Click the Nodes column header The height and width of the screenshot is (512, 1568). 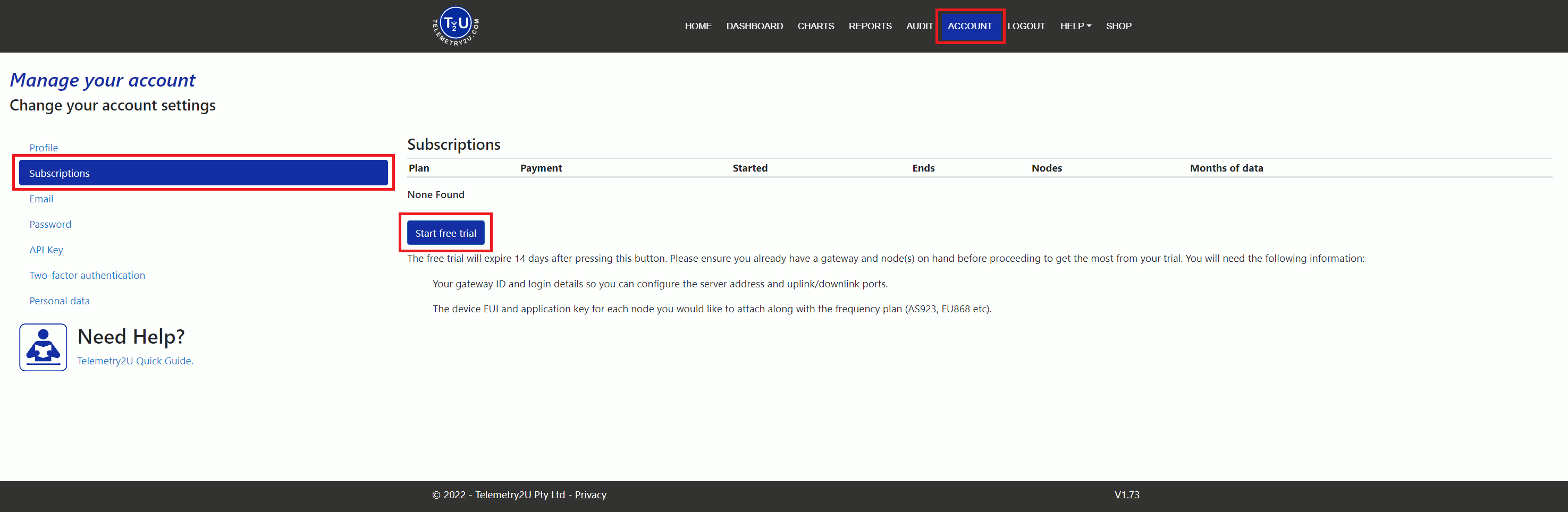(1047, 168)
